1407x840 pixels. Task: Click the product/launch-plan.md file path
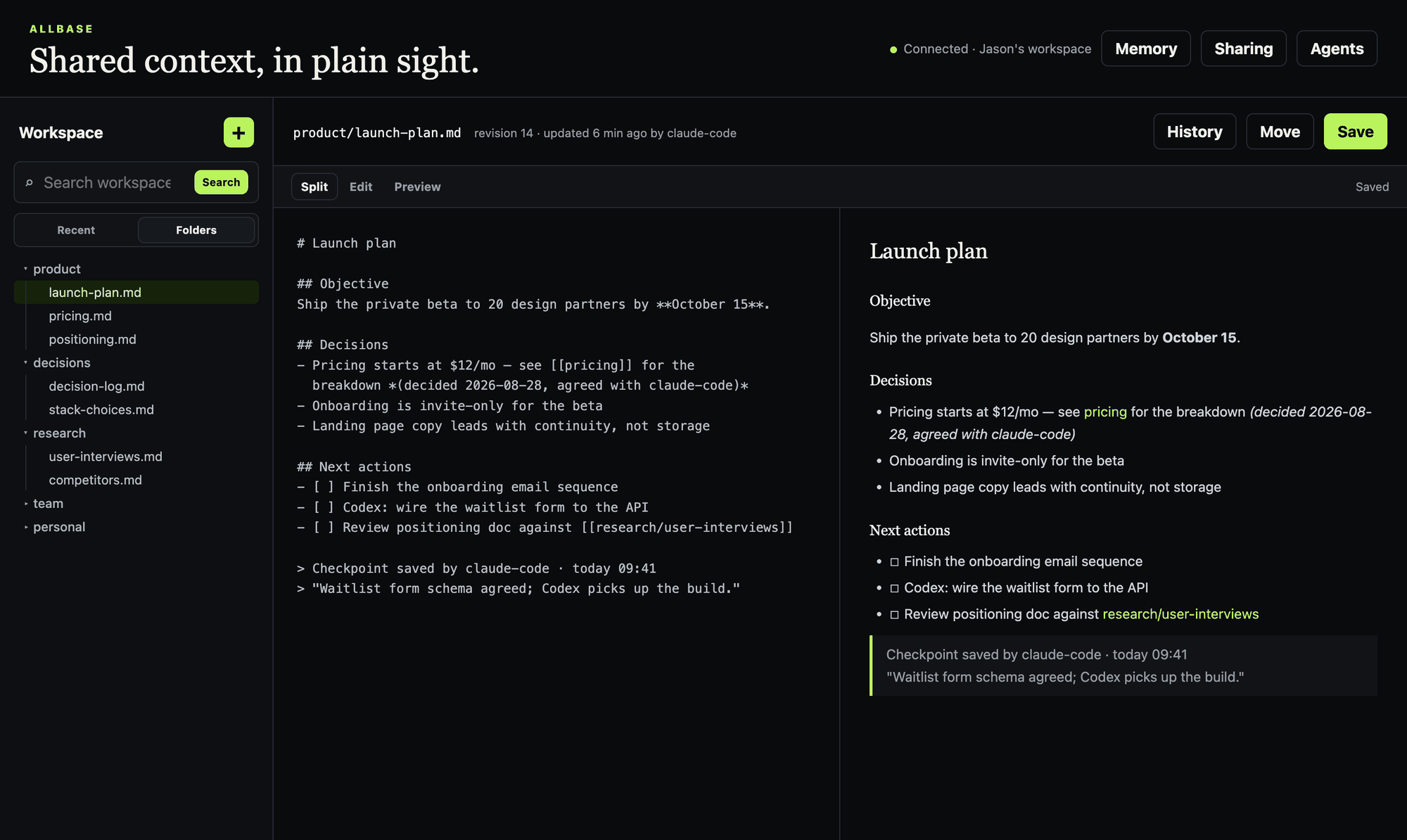[377, 133]
